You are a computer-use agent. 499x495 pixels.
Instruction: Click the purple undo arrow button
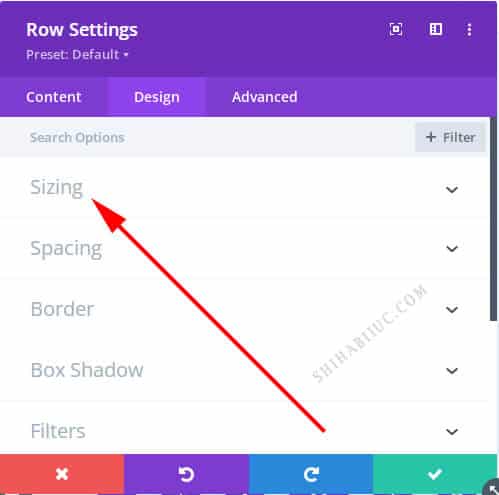point(186,474)
